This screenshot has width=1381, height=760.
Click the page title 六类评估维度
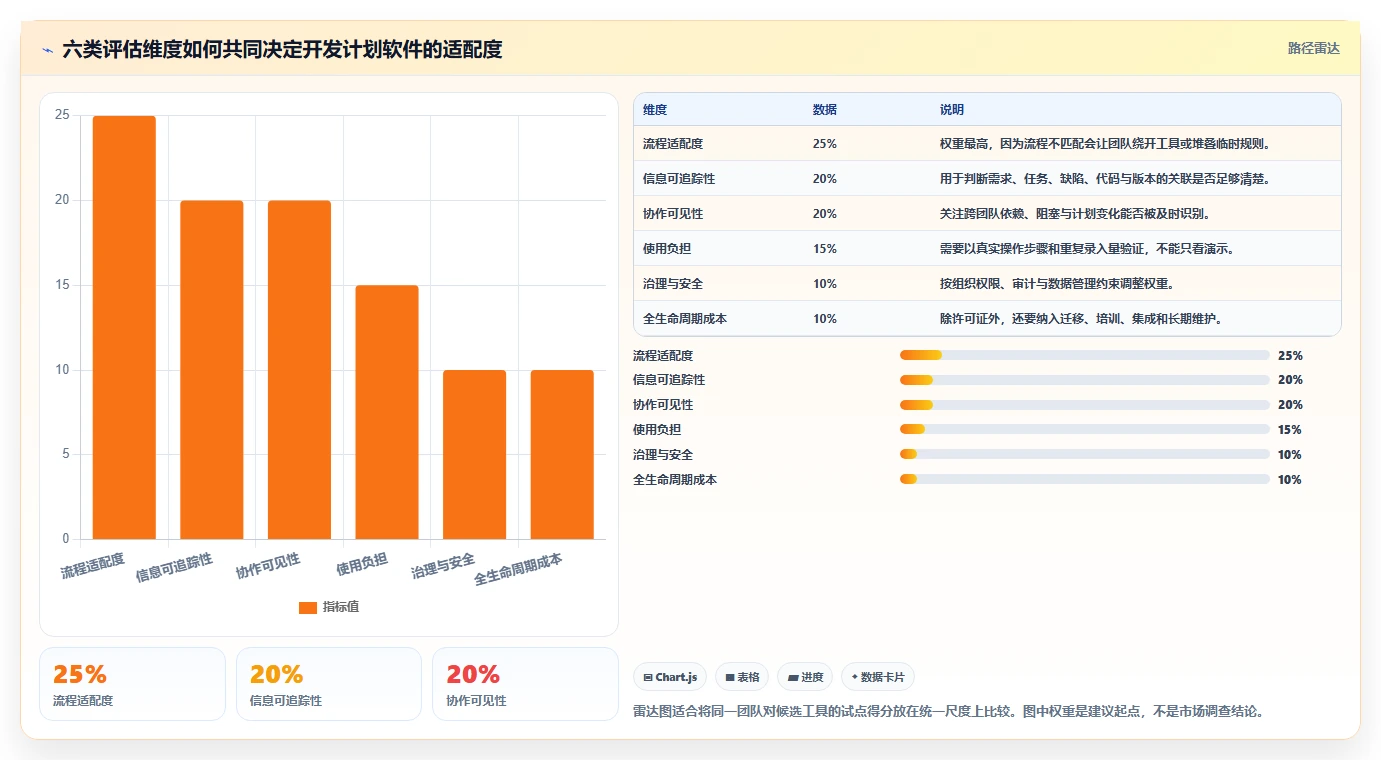pyautogui.click(x=283, y=49)
